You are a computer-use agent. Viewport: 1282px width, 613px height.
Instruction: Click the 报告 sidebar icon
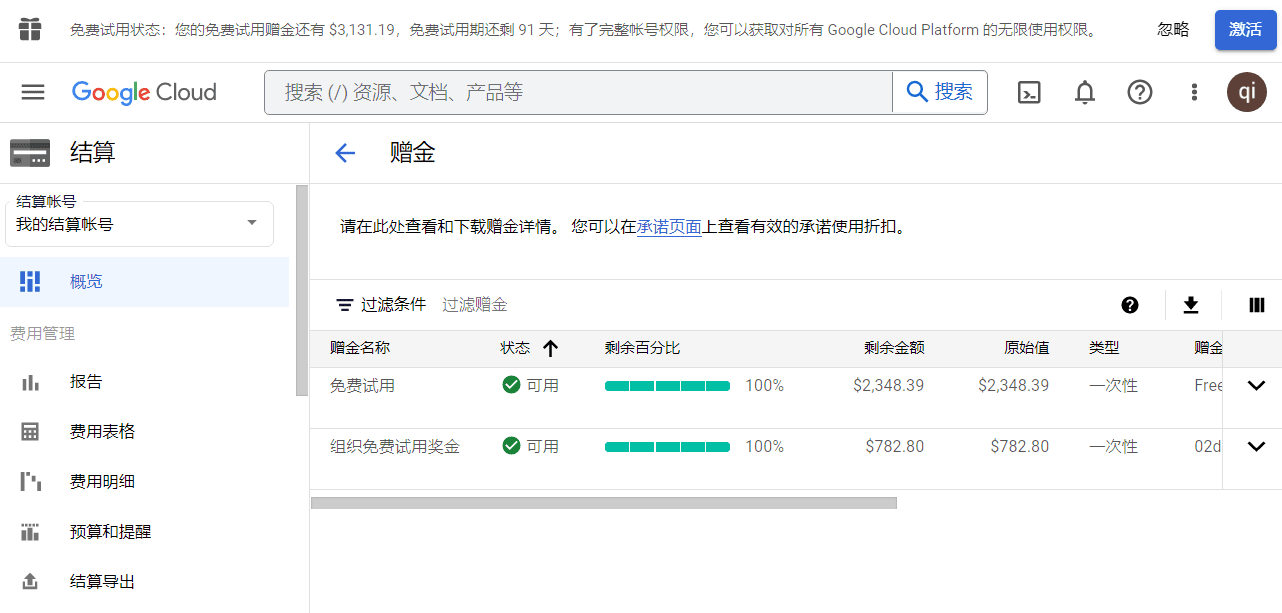(31, 381)
